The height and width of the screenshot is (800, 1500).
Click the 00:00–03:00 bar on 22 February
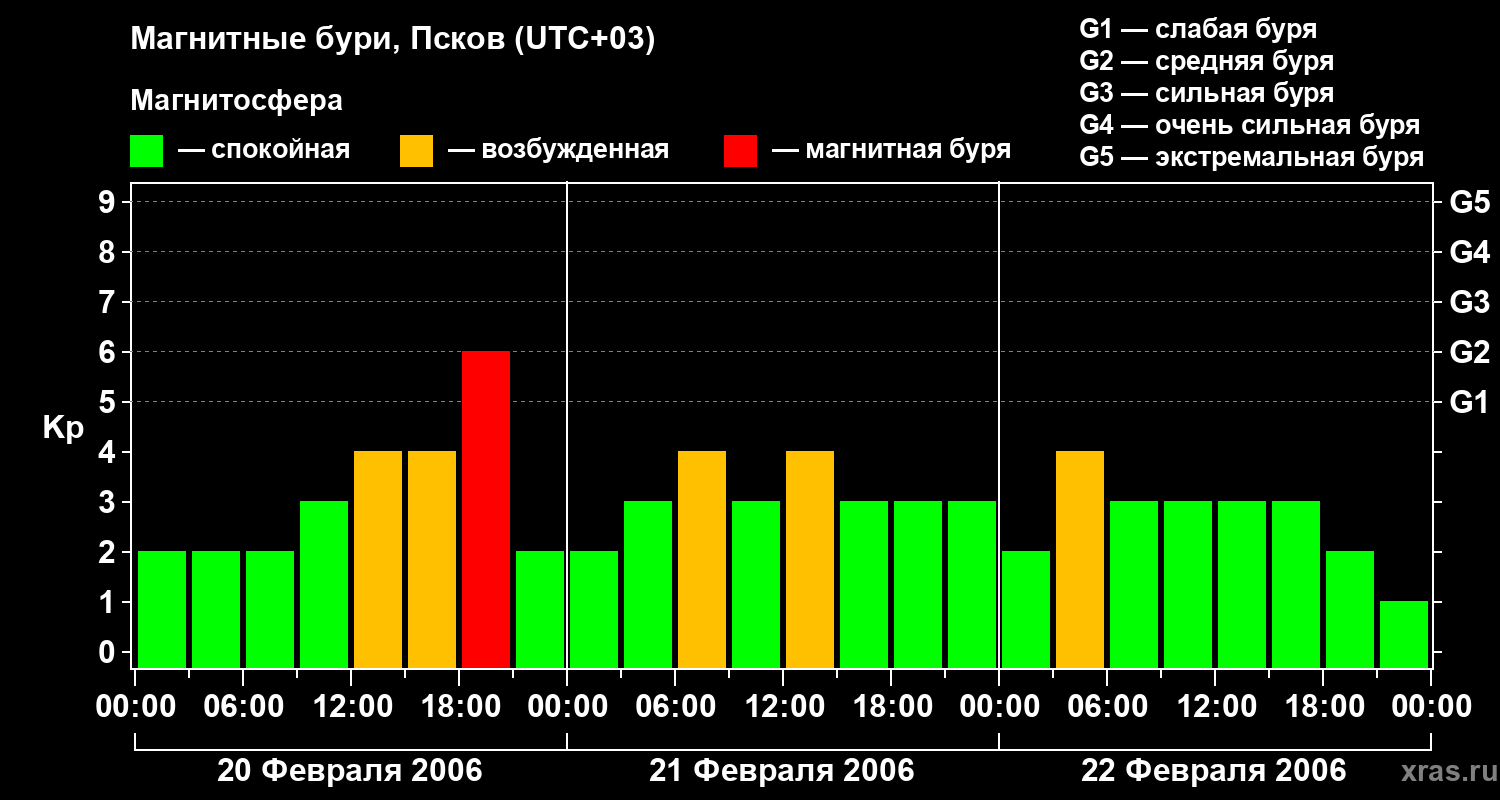1026,609
